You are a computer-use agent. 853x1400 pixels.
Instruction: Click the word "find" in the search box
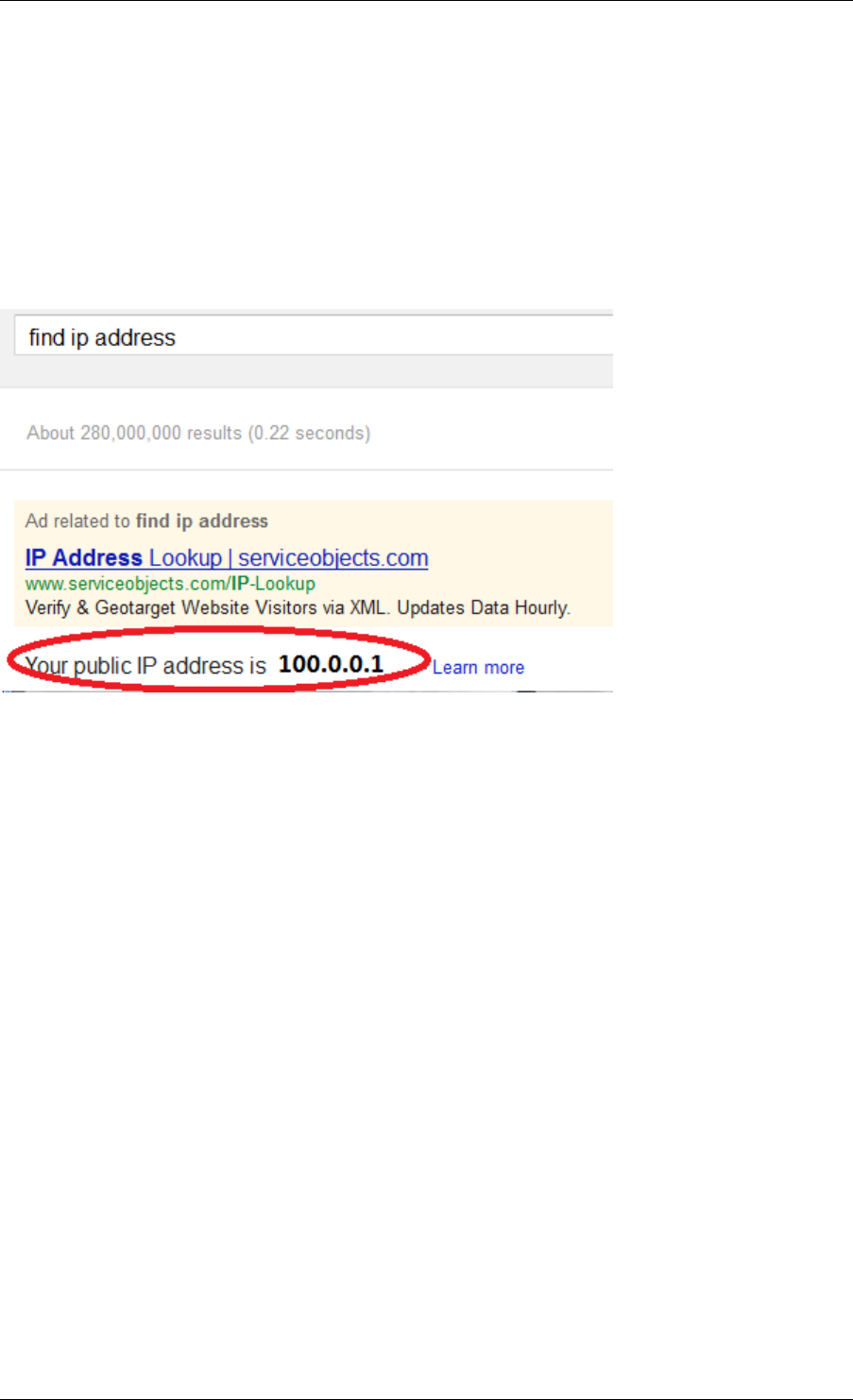[47, 337]
